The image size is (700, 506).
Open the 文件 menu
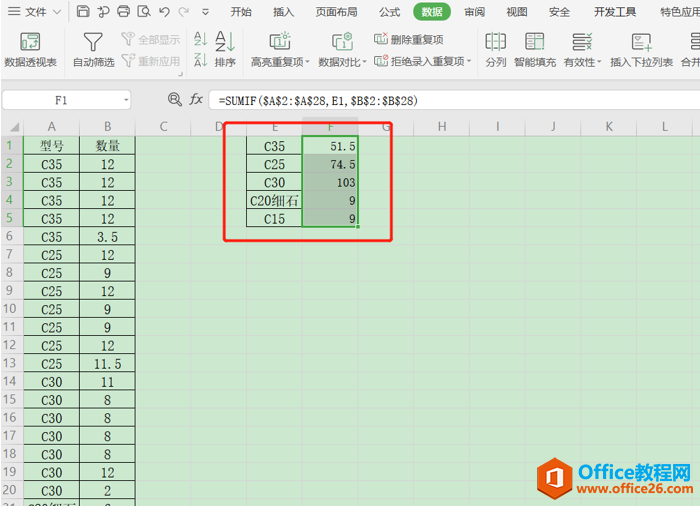(x=35, y=12)
